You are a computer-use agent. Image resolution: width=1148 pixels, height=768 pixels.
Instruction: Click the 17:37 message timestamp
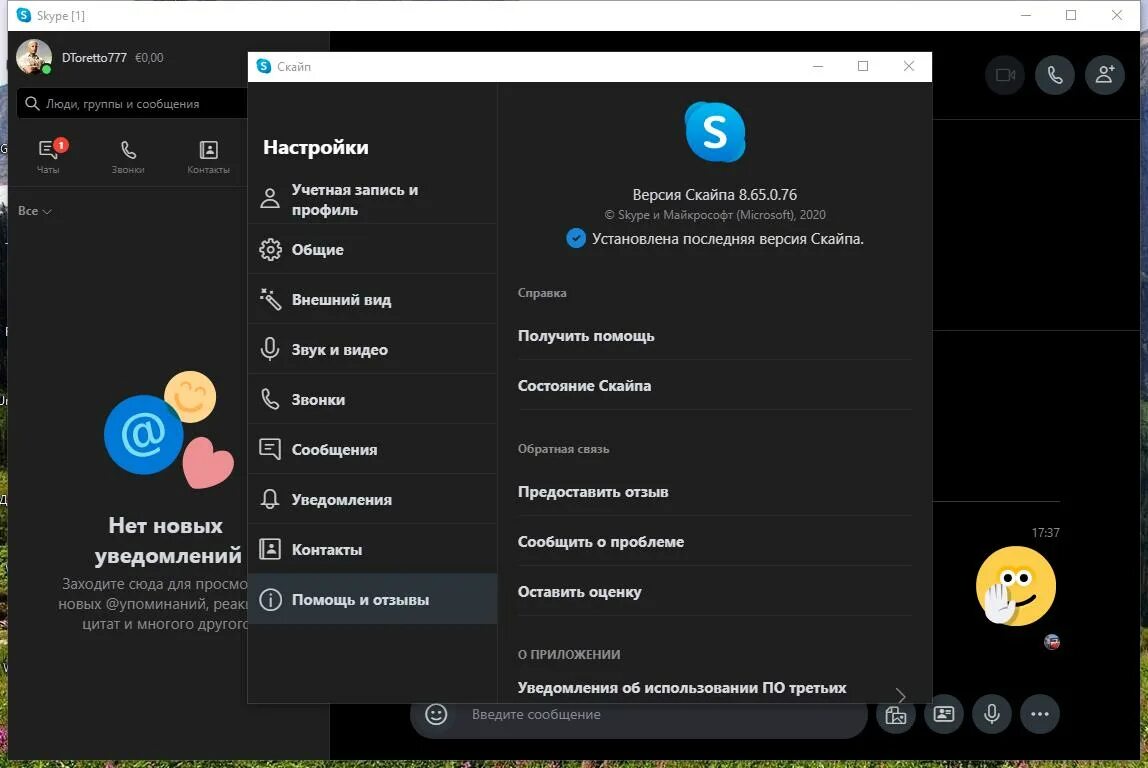point(1046,532)
